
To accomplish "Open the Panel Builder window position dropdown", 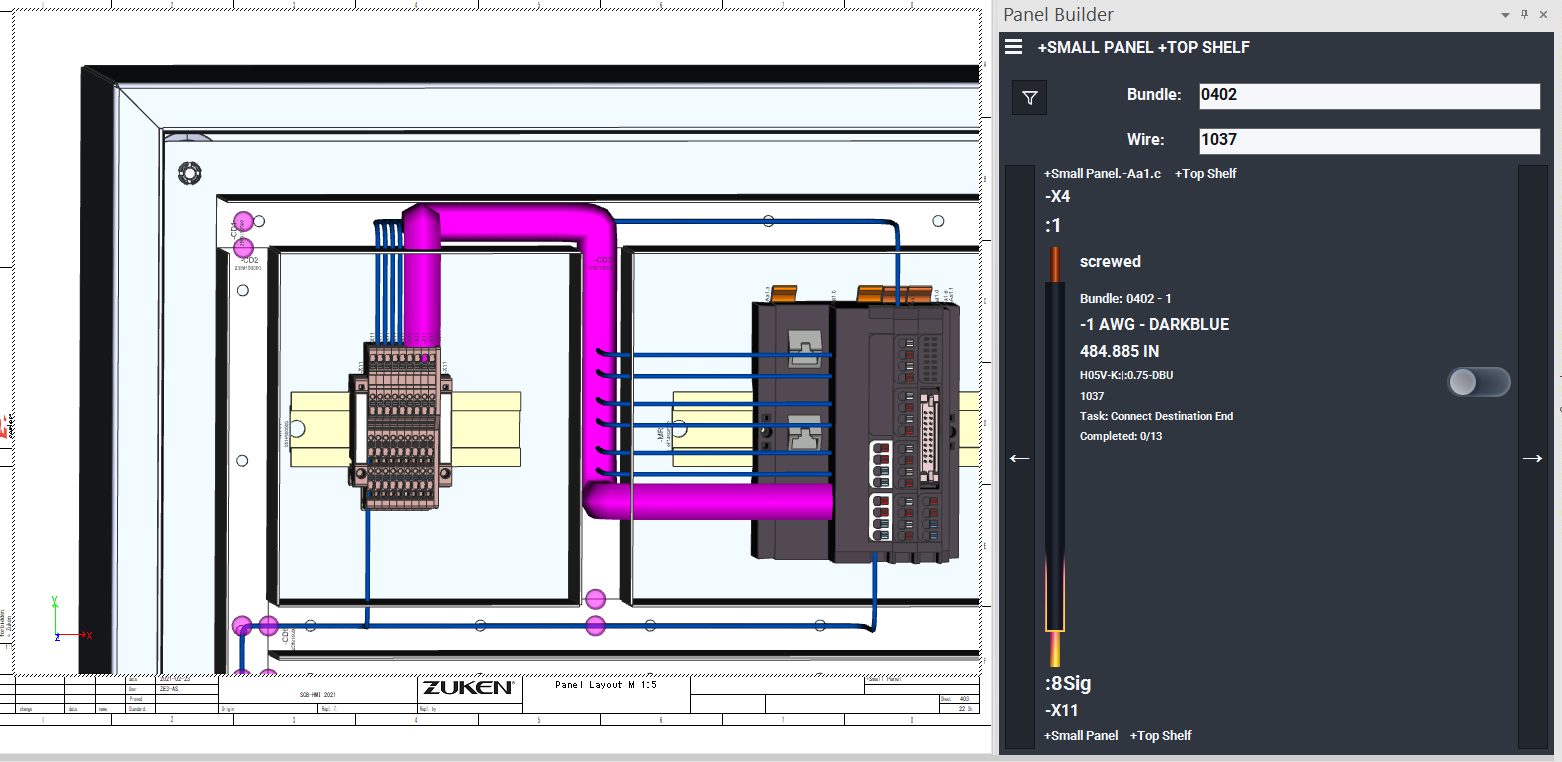I will point(1505,15).
